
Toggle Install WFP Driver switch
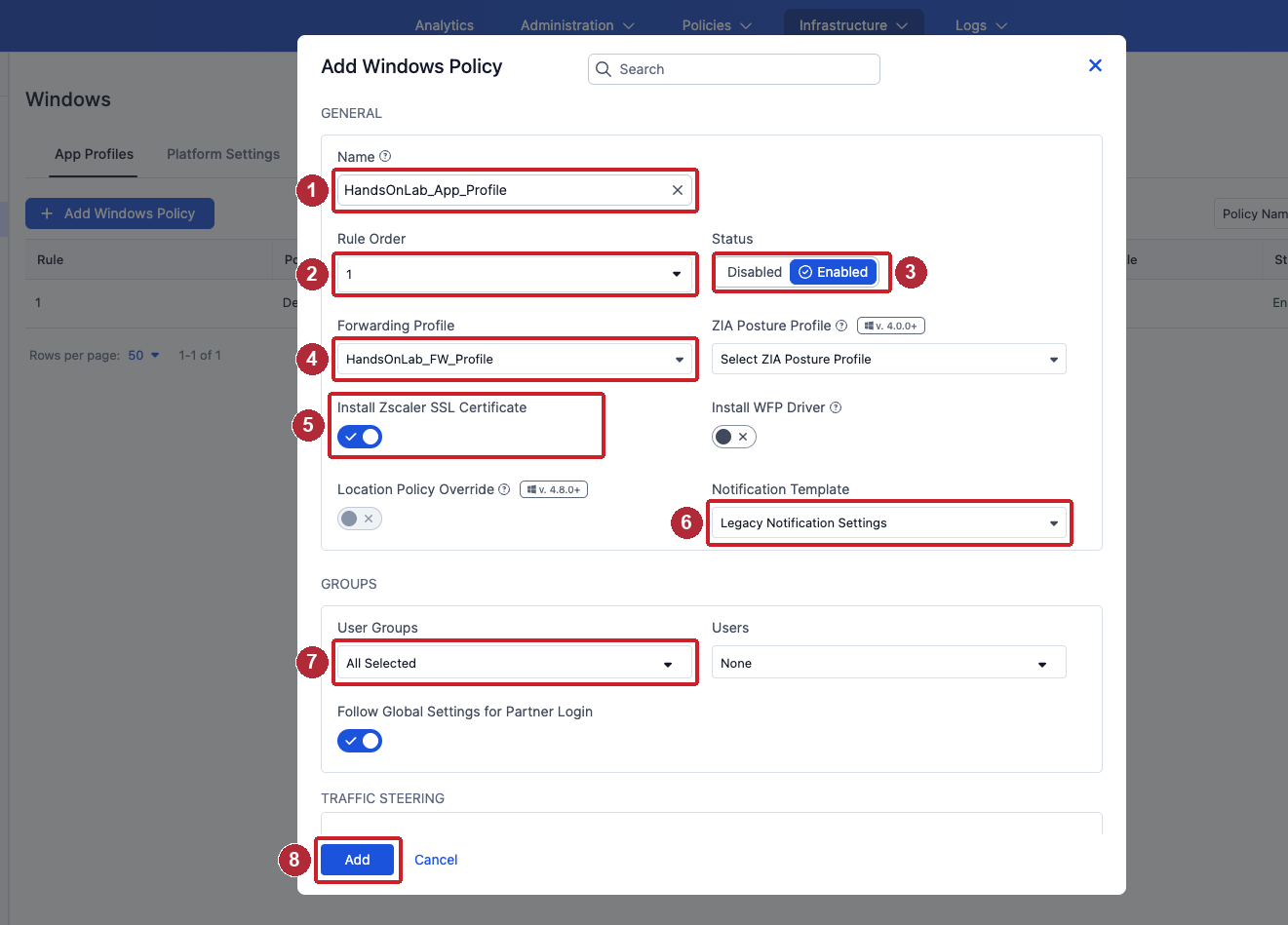(x=734, y=437)
